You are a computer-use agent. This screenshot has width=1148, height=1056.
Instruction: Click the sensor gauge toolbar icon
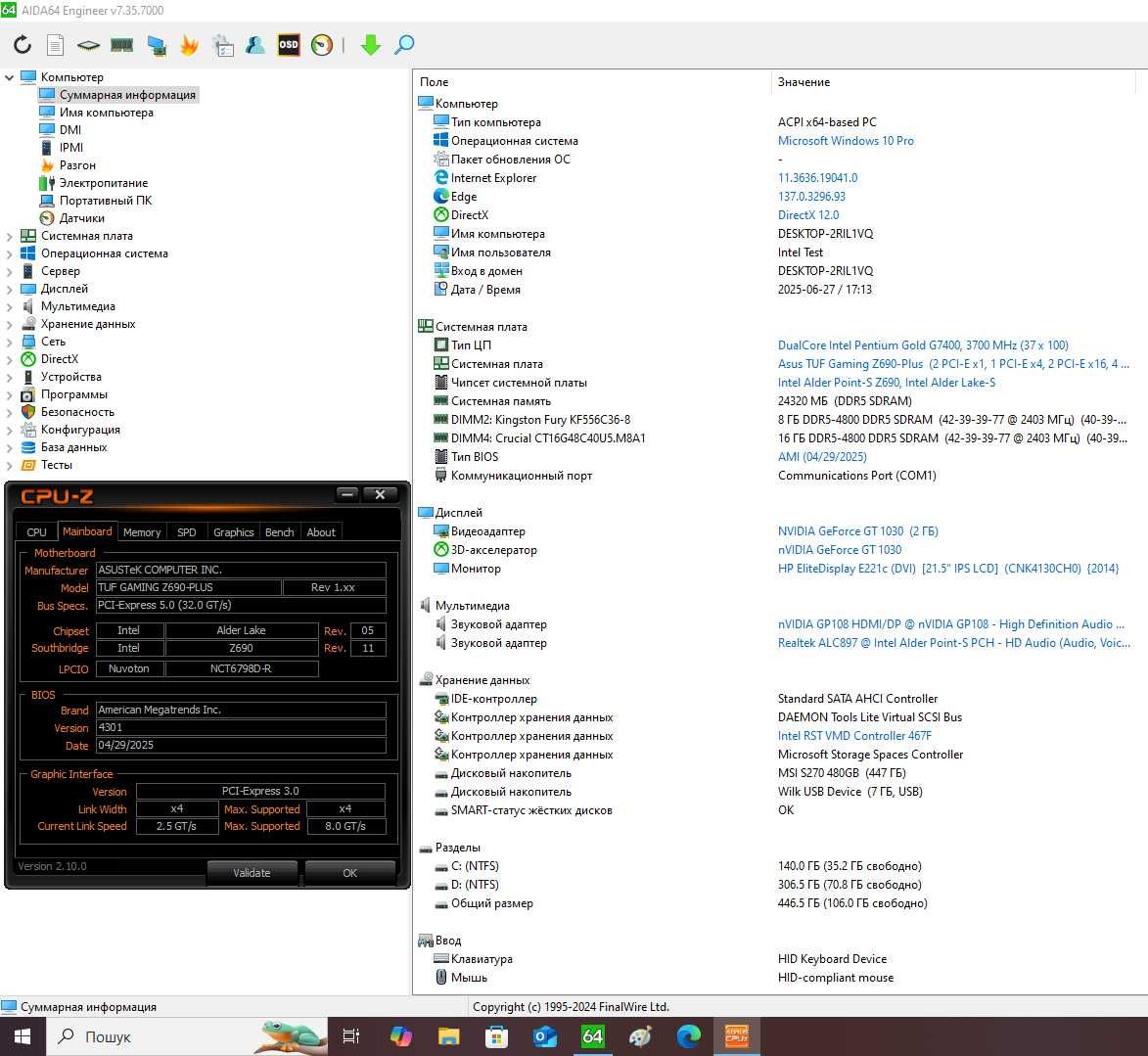(321, 45)
